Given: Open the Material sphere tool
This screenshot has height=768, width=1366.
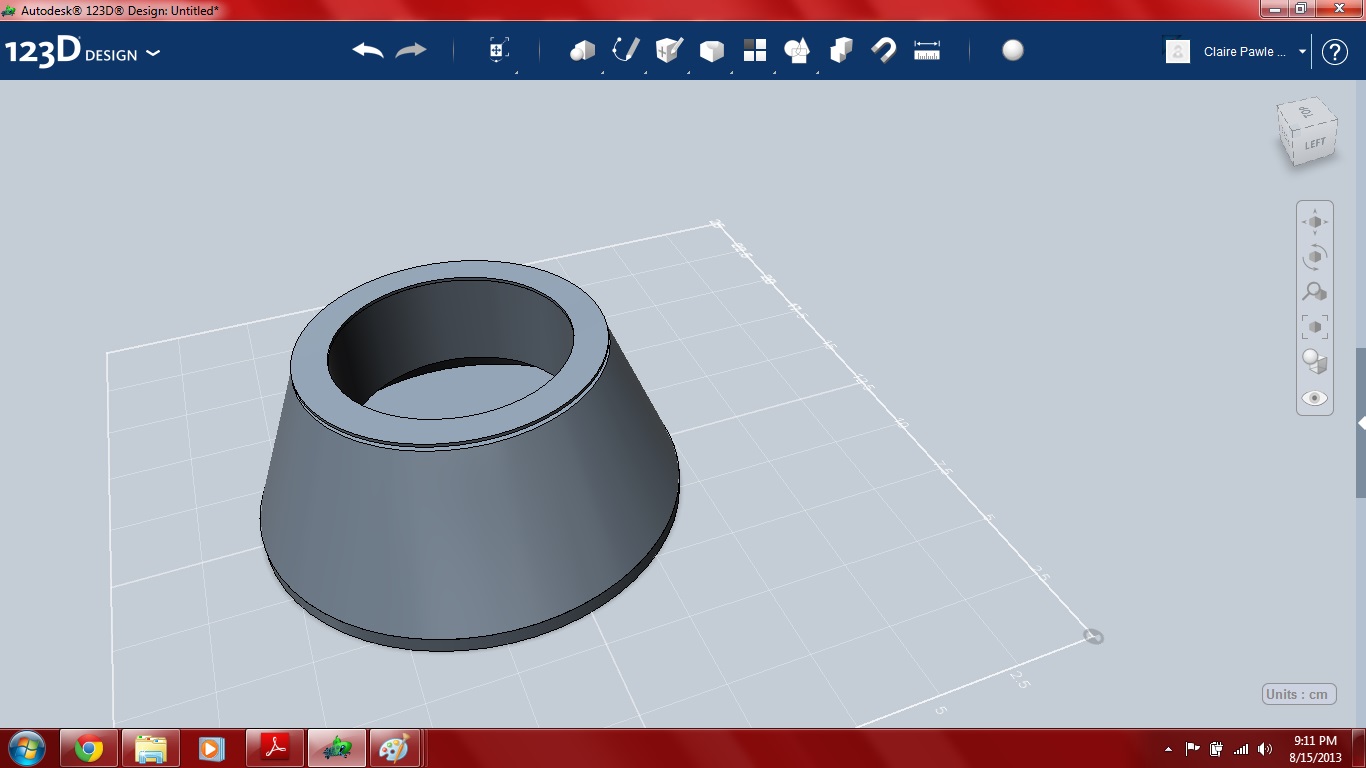Looking at the screenshot, I should coord(1013,50).
